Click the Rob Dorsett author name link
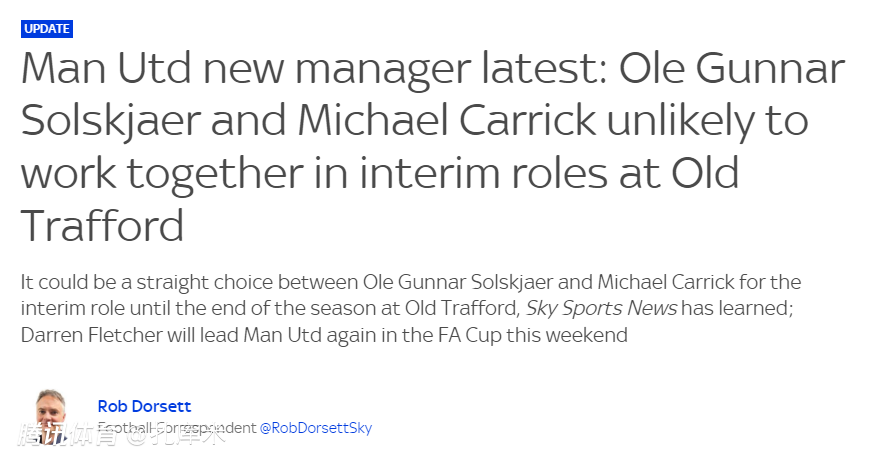882x462 pixels. [144, 406]
